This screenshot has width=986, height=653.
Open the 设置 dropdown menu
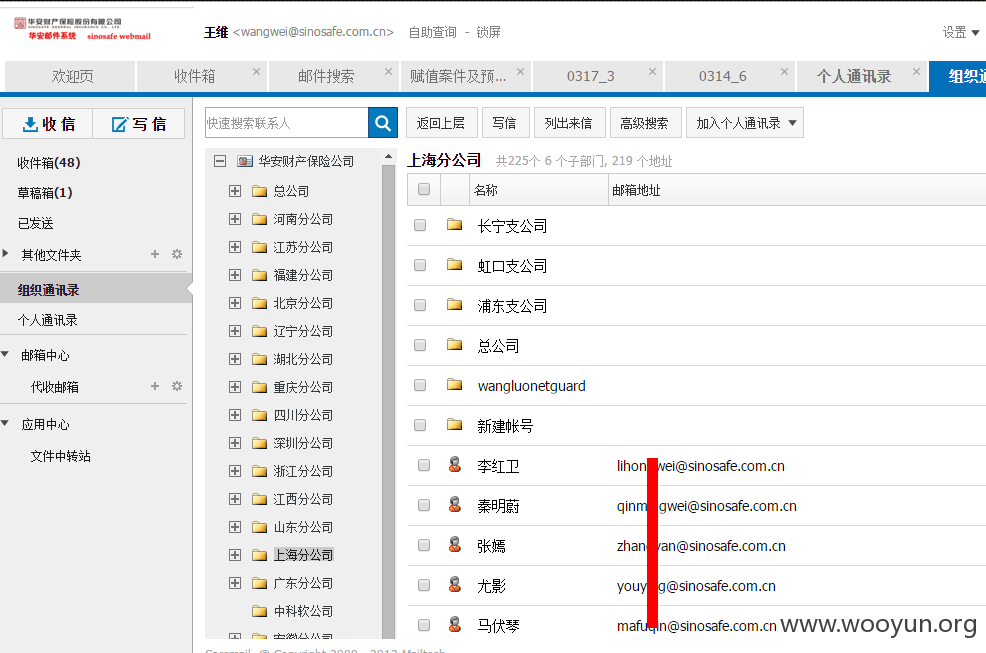961,32
